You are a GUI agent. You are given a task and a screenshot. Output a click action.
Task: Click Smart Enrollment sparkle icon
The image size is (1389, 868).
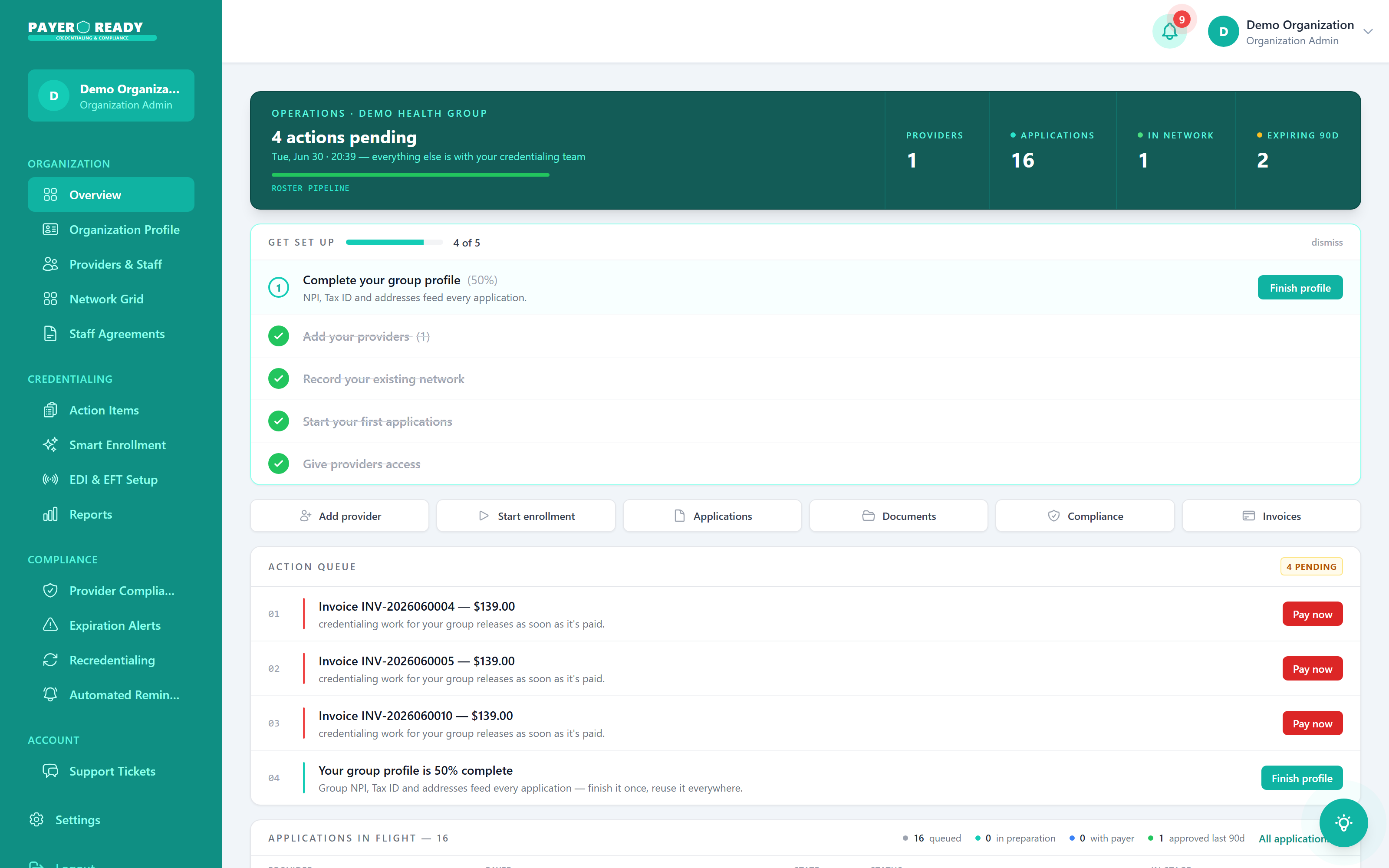coord(50,444)
